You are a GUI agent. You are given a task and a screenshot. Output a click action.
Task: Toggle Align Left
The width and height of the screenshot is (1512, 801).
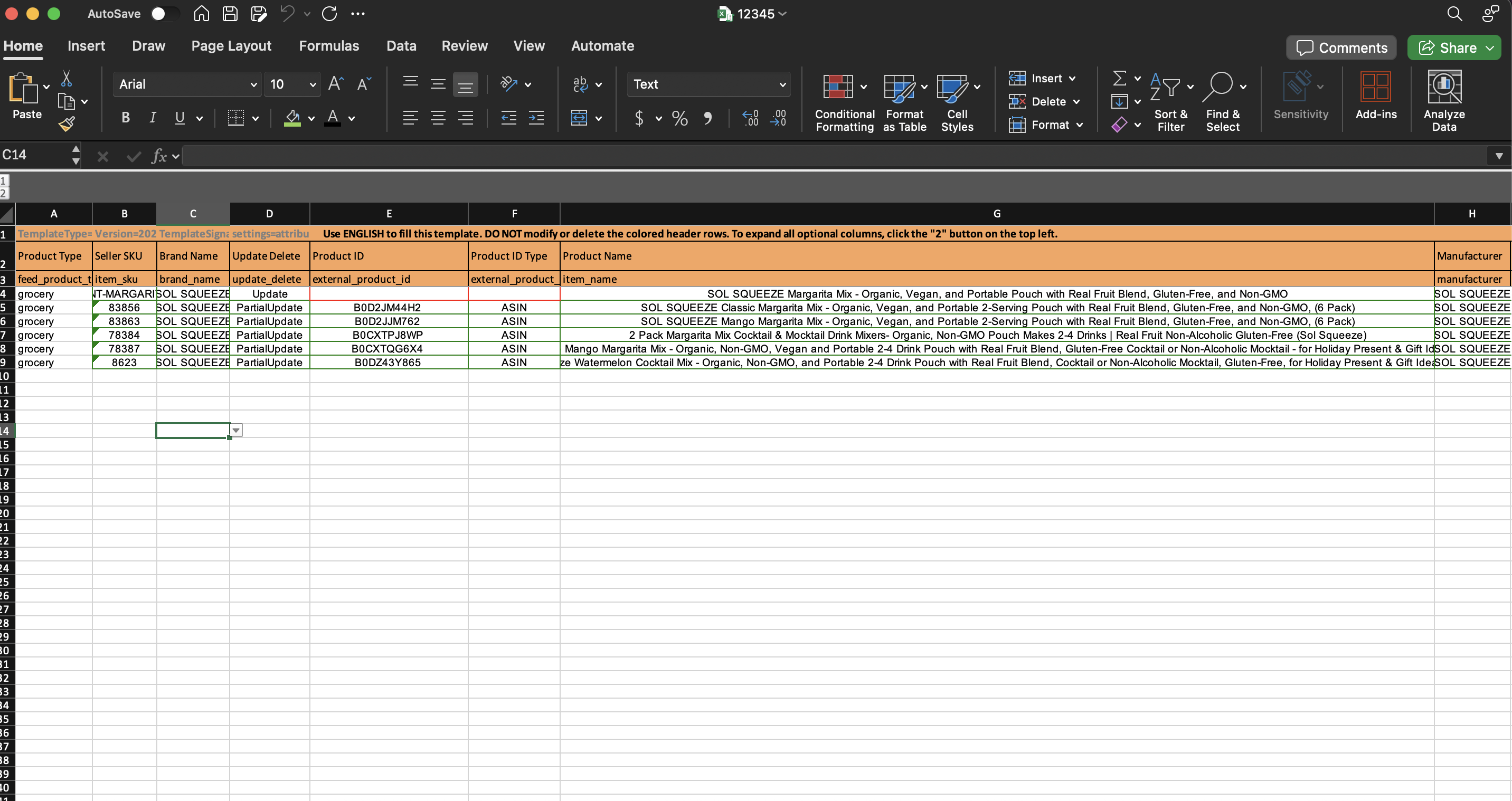pyautogui.click(x=410, y=118)
